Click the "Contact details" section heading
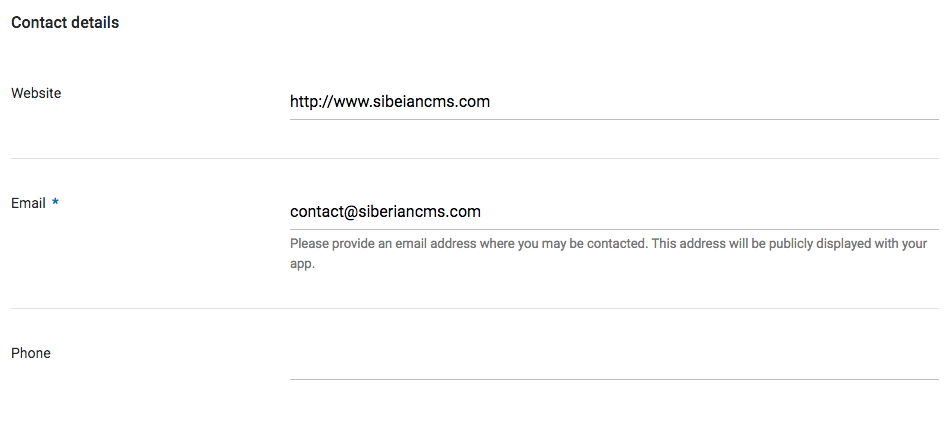Viewport: 949px width, 446px height. [65, 22]
